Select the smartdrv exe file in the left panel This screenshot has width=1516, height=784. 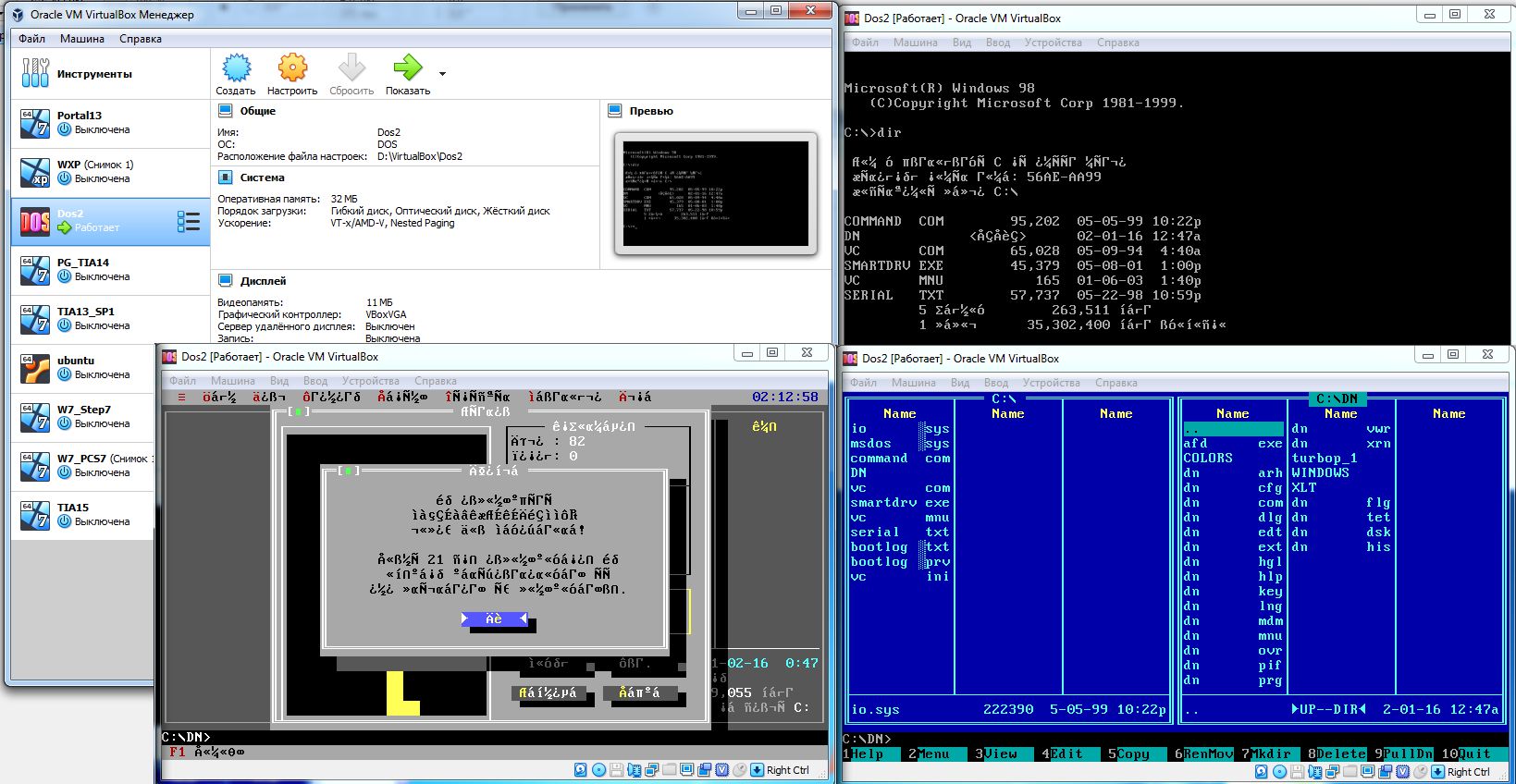pyautogui.click(x=900, y=503)
